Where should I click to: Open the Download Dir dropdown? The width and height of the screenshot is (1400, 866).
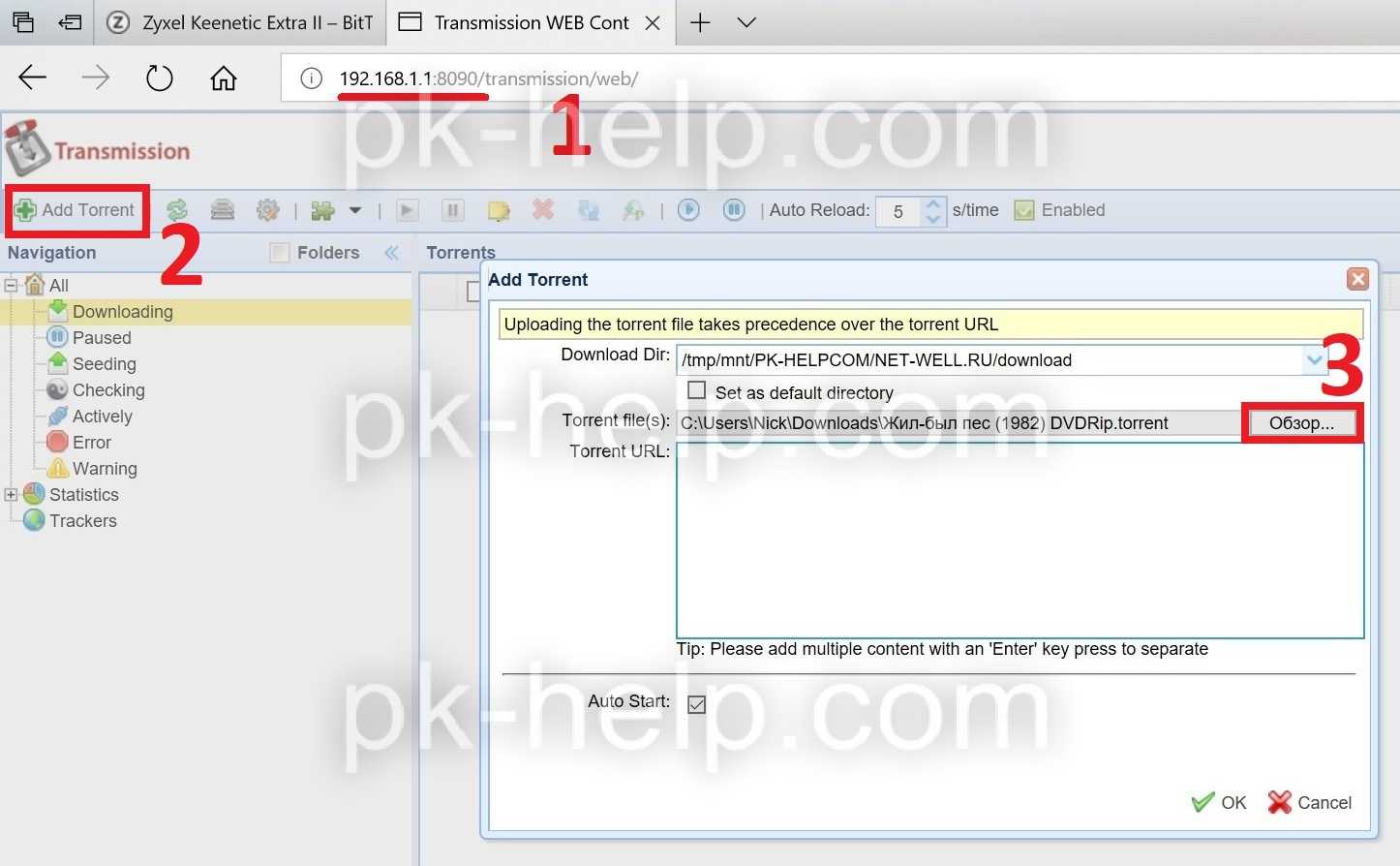(1314, 360)
